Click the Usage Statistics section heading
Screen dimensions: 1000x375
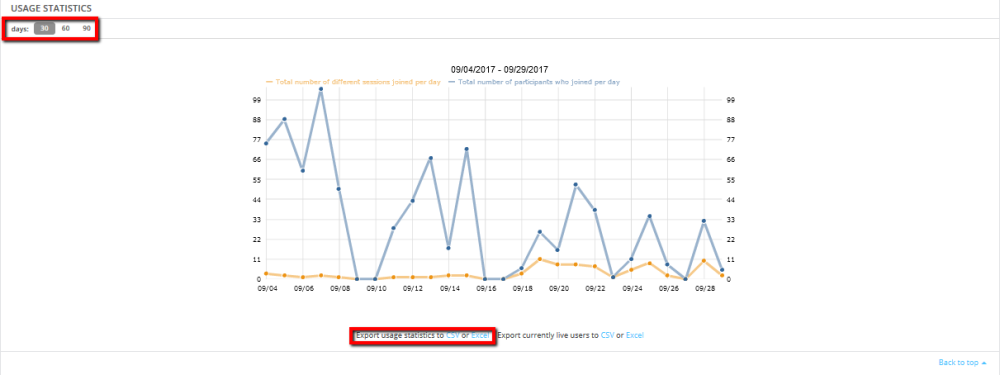coord(51,8)
